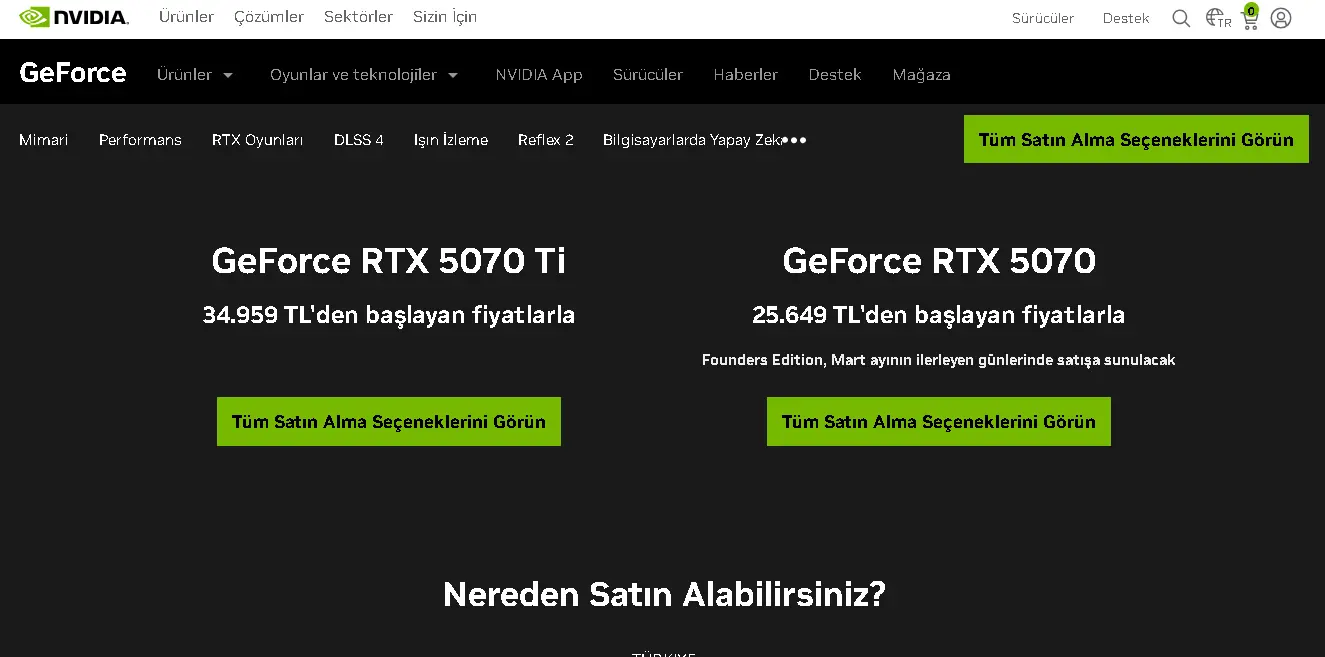Image resolution: width=1325 pixels, height=657 pixels.
Task: Expand the more options ellipsis in sub-navigation
Action: [794, 140]
